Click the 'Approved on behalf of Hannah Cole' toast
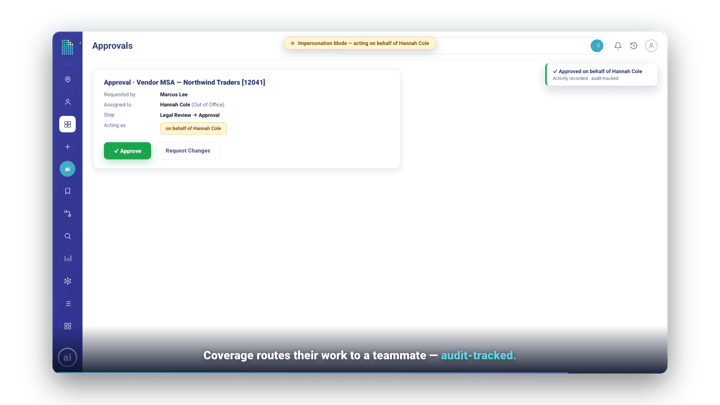Screen dimensions: 720x405 [602, 74]
